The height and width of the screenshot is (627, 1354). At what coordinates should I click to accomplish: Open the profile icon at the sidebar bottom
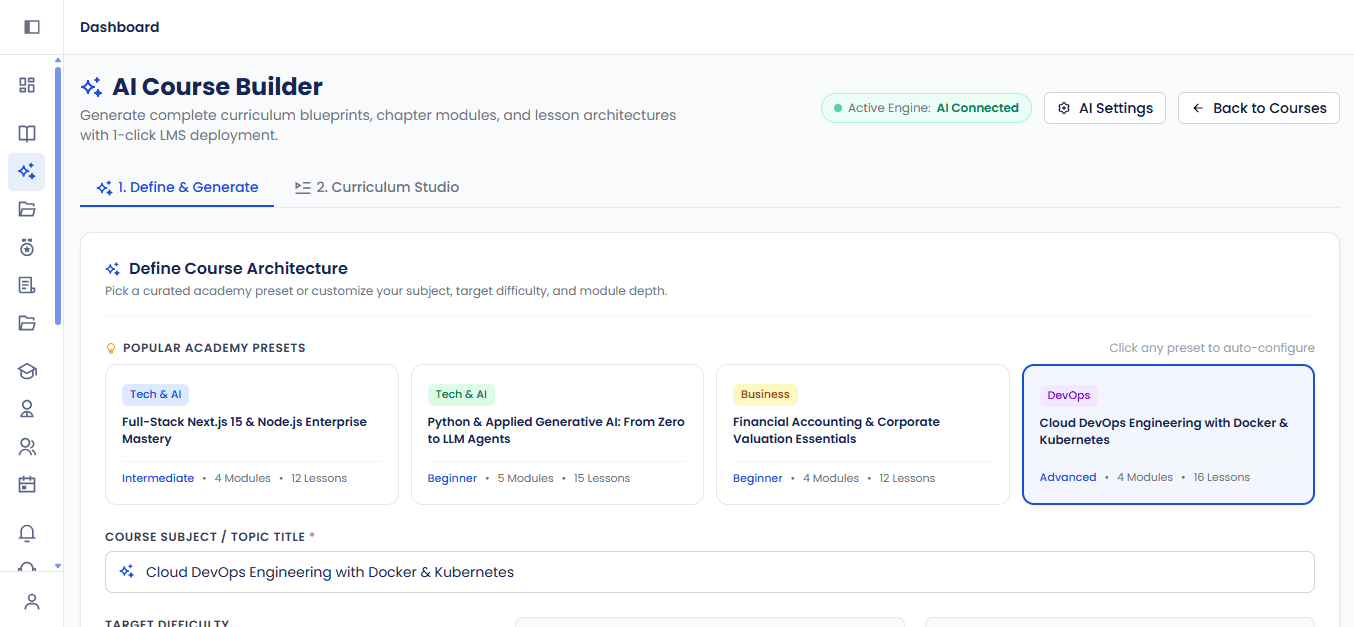click(32, 601)
